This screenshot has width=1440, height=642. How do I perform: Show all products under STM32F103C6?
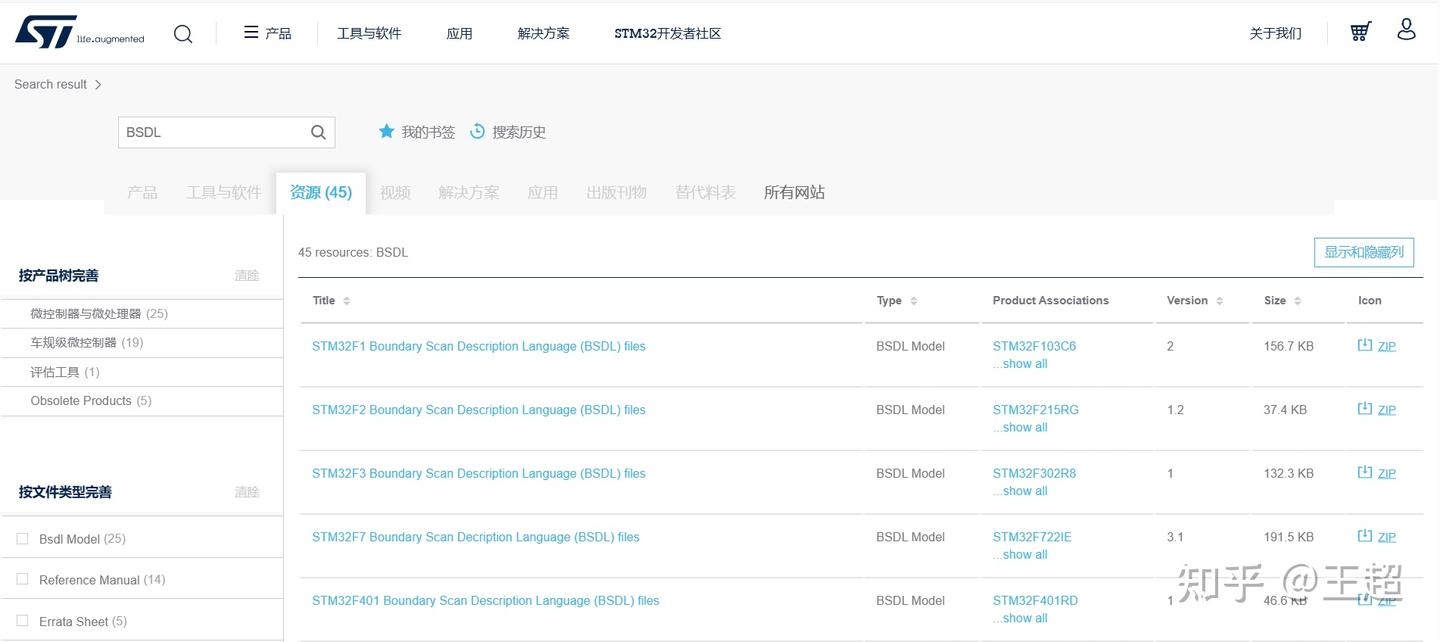tap(1020, 364)
